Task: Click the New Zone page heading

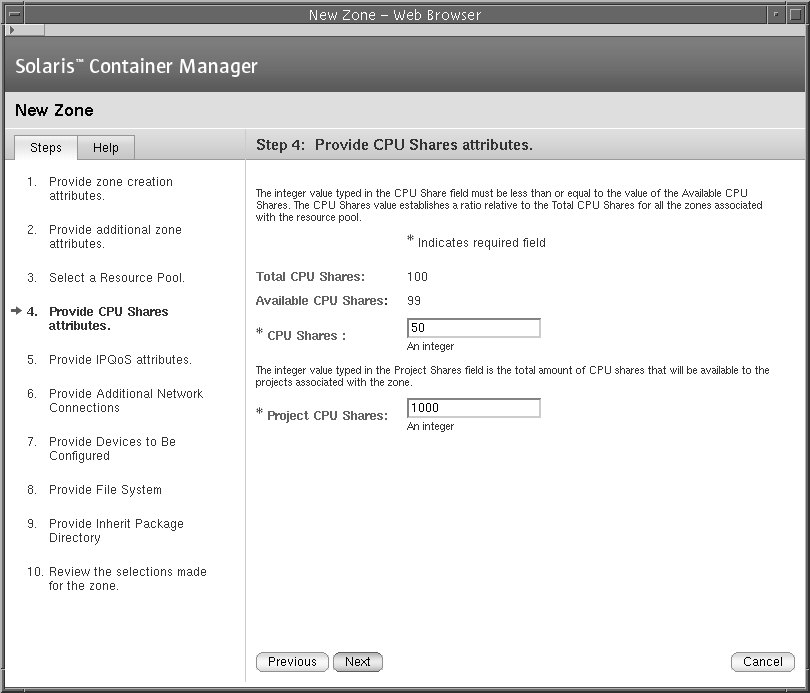Action: tap(54, 111)
